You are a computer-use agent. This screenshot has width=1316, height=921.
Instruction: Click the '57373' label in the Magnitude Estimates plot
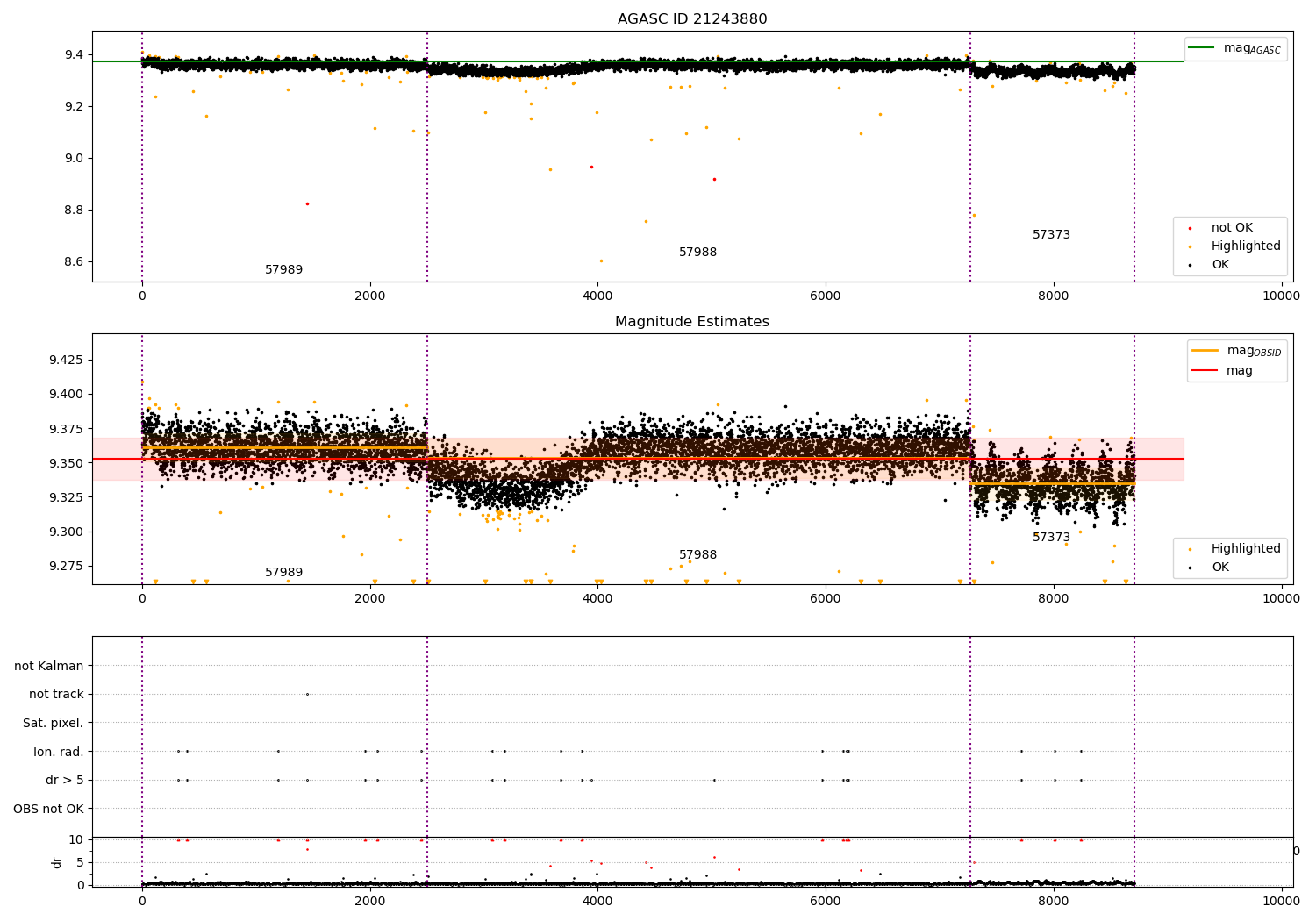tap(1051, 538)
